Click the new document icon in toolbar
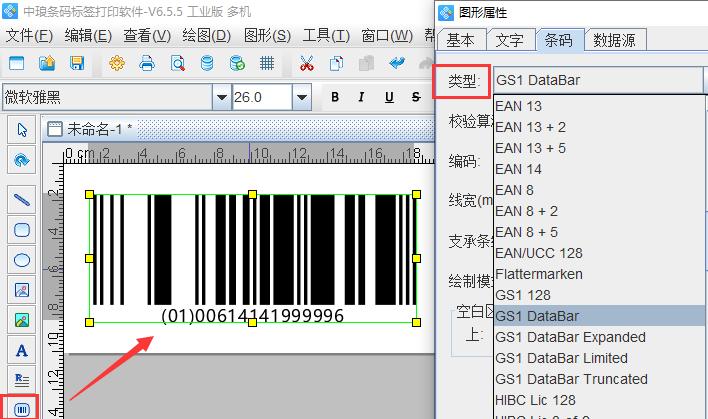Screen dimensions: 708x419 [16, 63]
